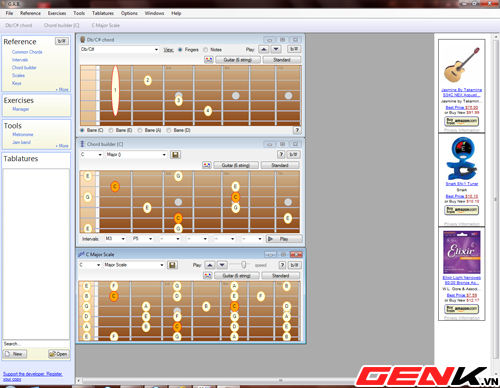Play chord downward arrow in Db/C# chord
Screen dimensions: 500x388
coord(276,49)
